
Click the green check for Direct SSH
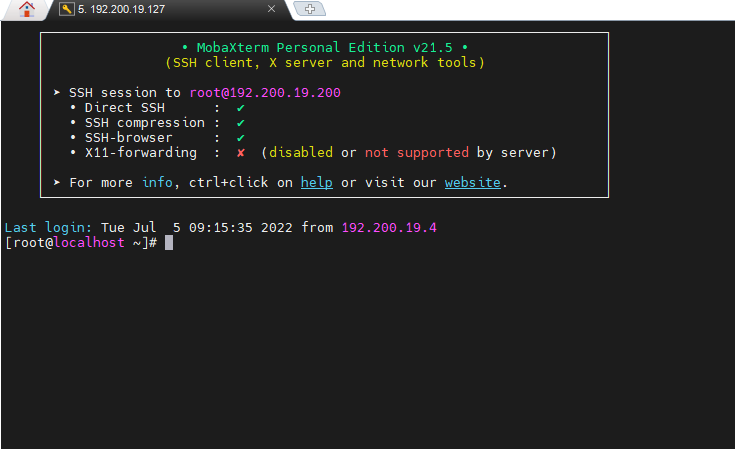[240, 108]
